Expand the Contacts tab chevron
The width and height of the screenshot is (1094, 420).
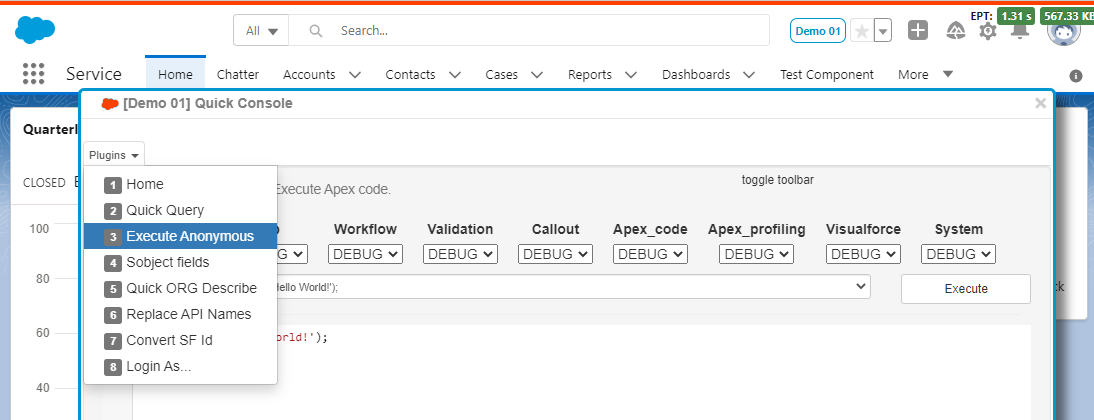[455, 74]
